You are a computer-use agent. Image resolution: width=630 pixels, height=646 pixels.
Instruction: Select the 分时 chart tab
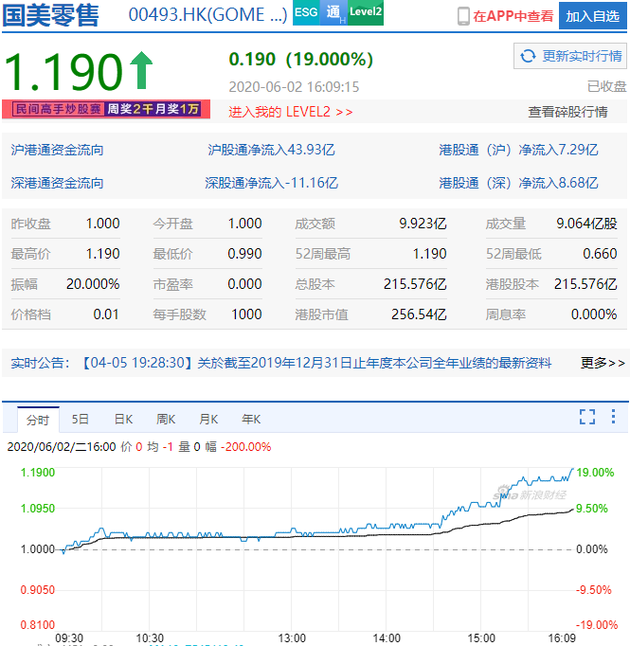[38, 420]
